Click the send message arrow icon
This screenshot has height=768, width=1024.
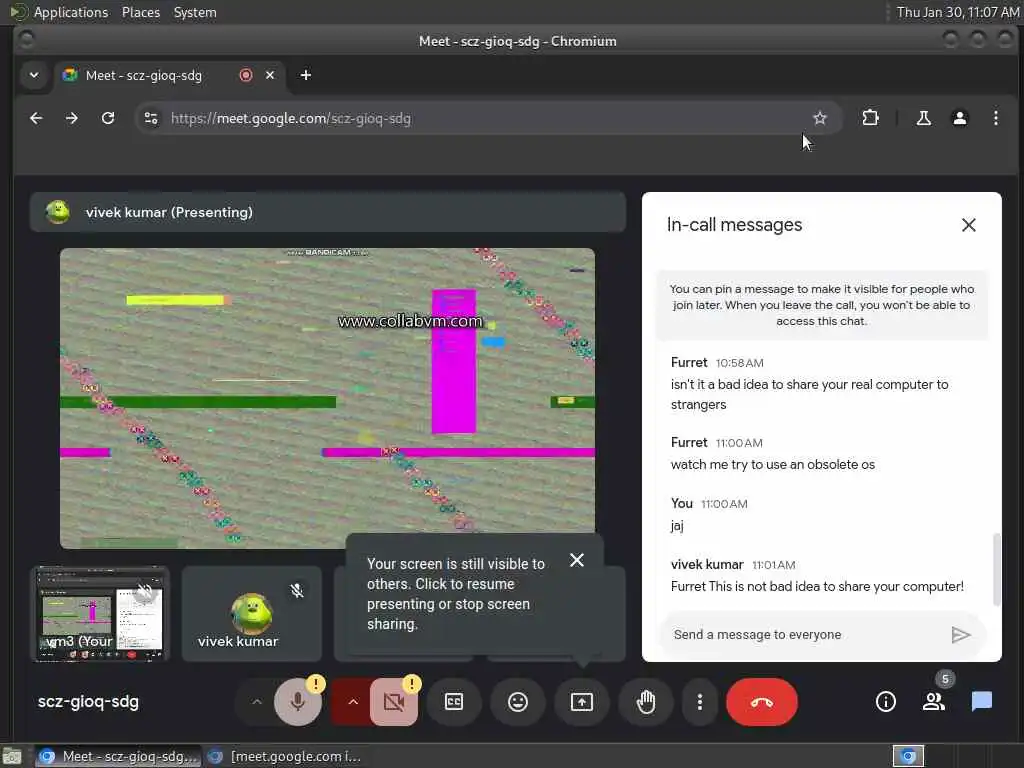(x=960, y=635)
